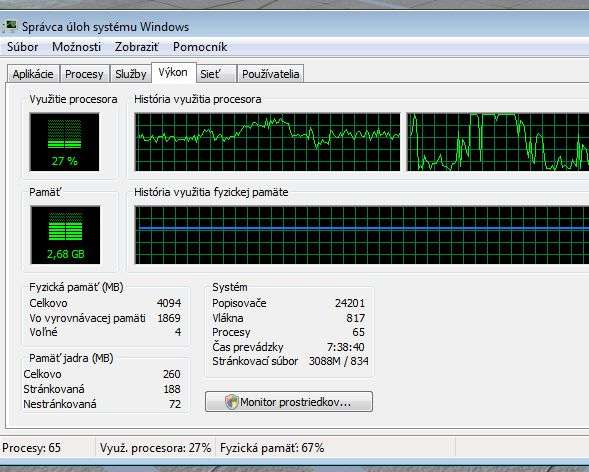The width and height of the screenshot is (589, 472).
Task: Switch to the Služby tab
Action: [x=131, y=74]
